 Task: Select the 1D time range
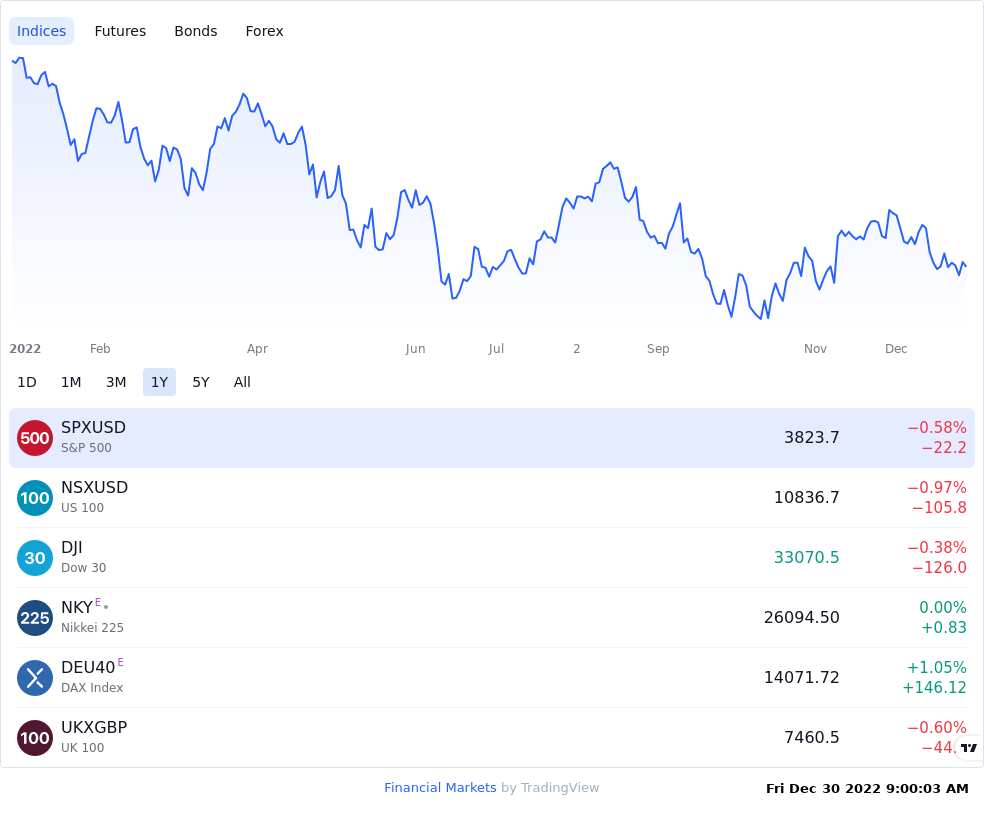pos(27,382)
